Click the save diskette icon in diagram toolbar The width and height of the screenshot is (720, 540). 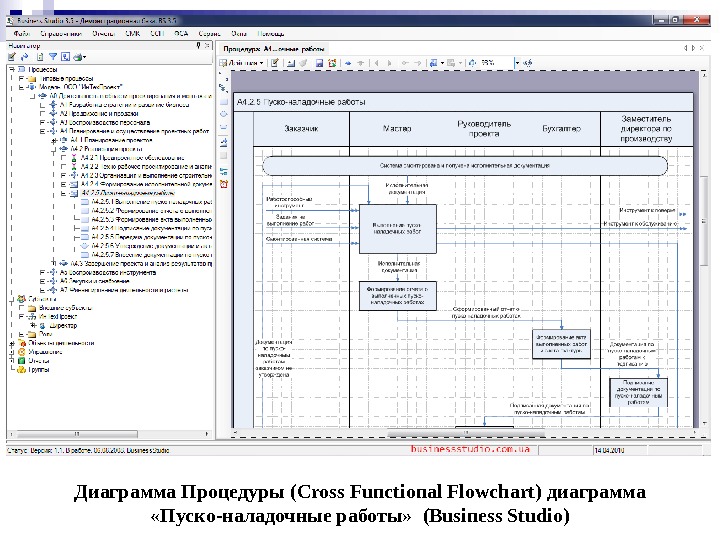pyautogui.click(x=320, y=63)
